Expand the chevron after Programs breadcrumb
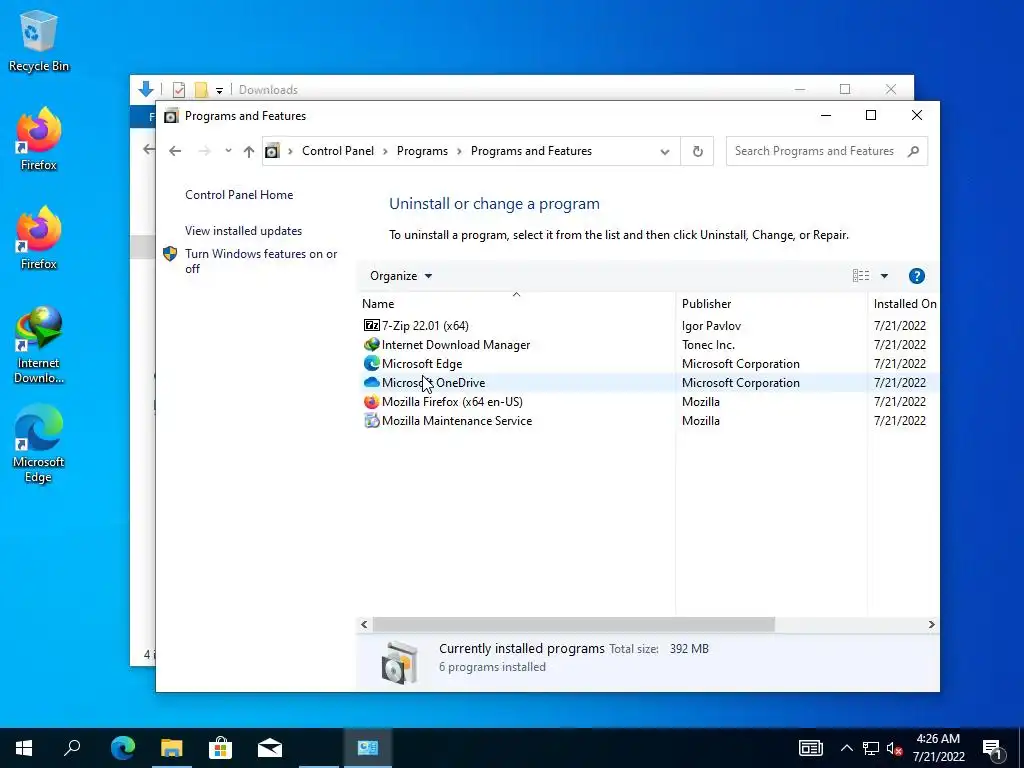 pos(459,152)
